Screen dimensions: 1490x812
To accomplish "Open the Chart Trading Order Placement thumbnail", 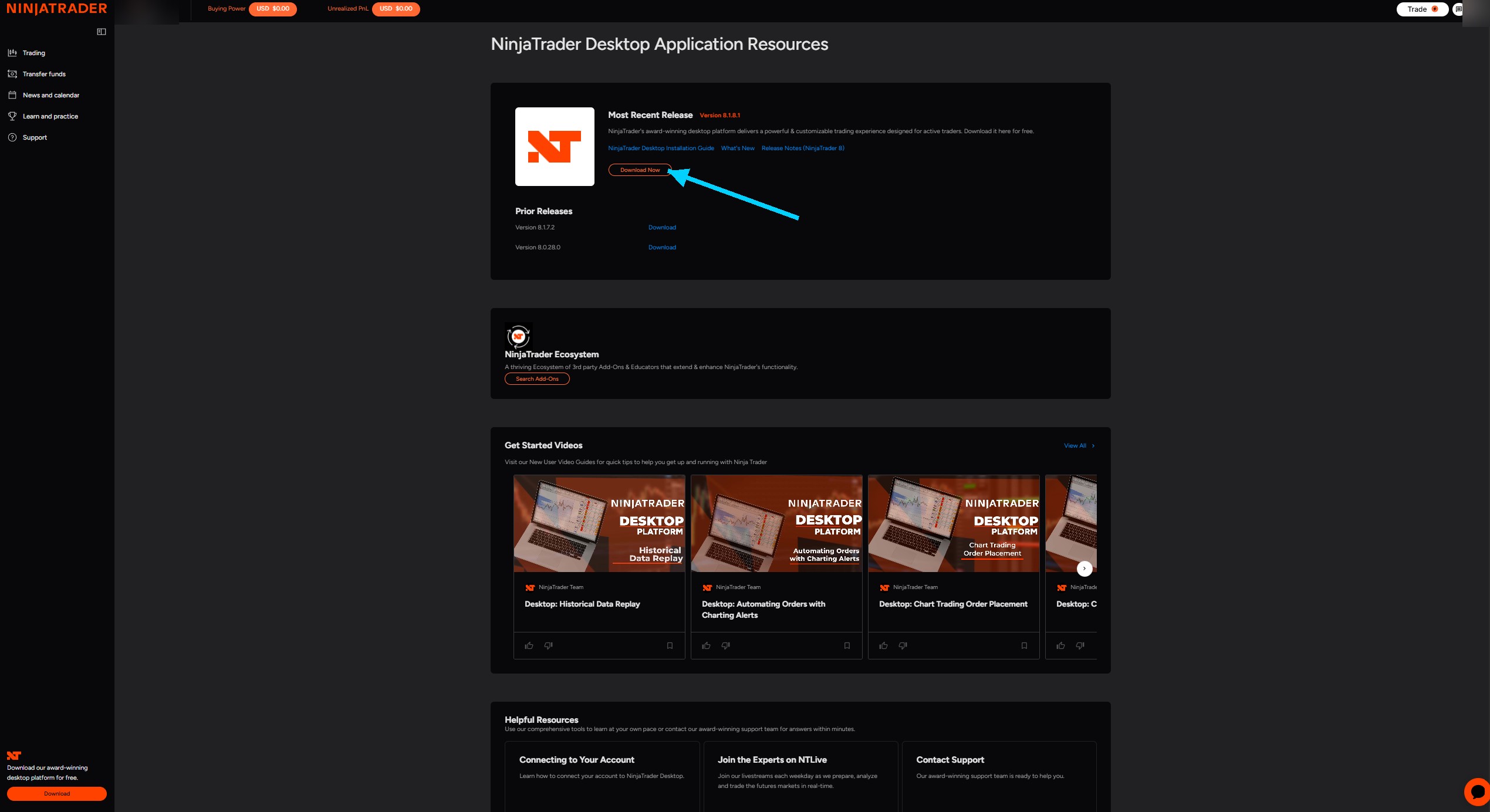I will 954,523.
